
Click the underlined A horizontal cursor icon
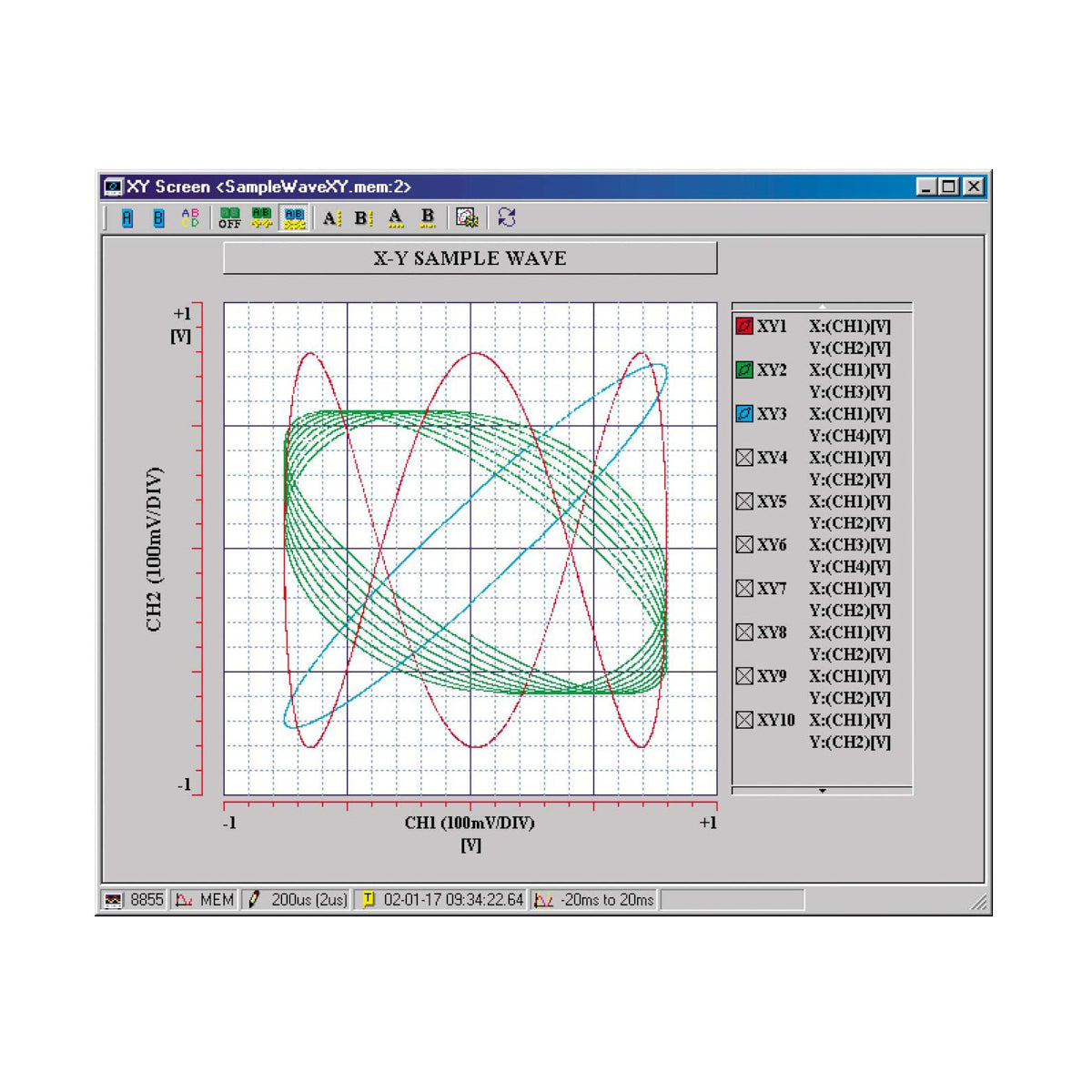click(x=395, y=218)
